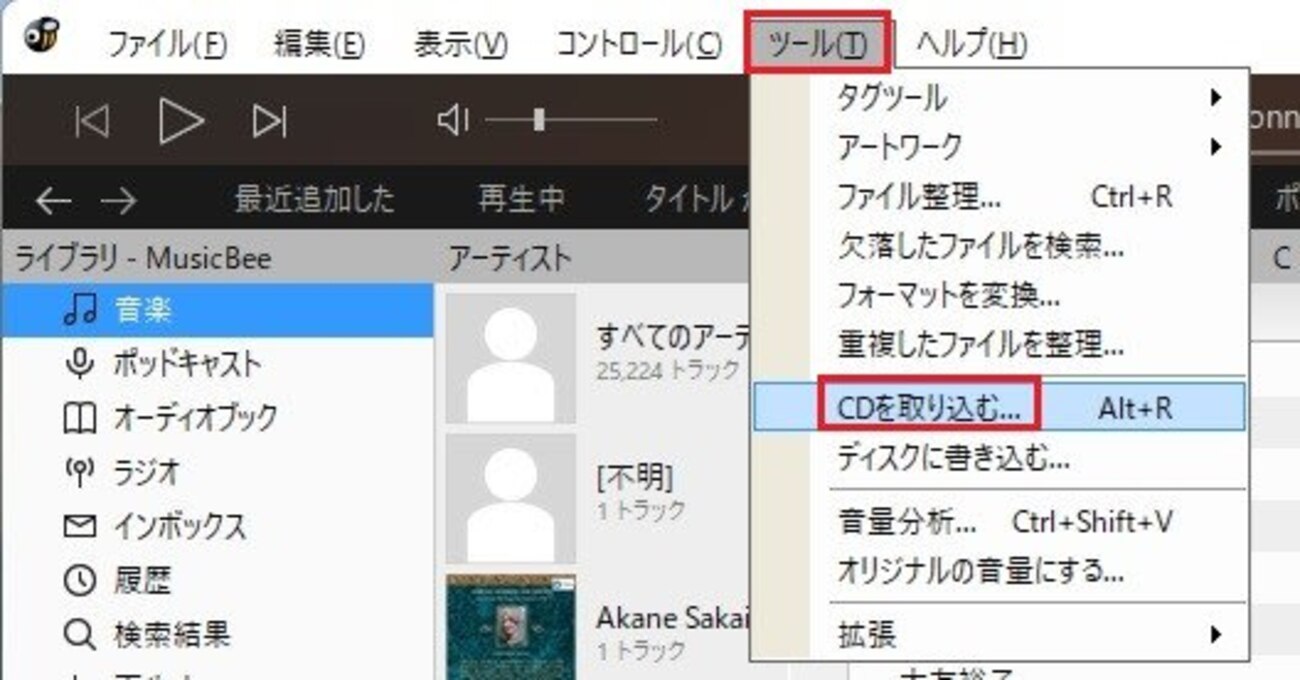Switch to the 再生中 tab

(521, 200)
